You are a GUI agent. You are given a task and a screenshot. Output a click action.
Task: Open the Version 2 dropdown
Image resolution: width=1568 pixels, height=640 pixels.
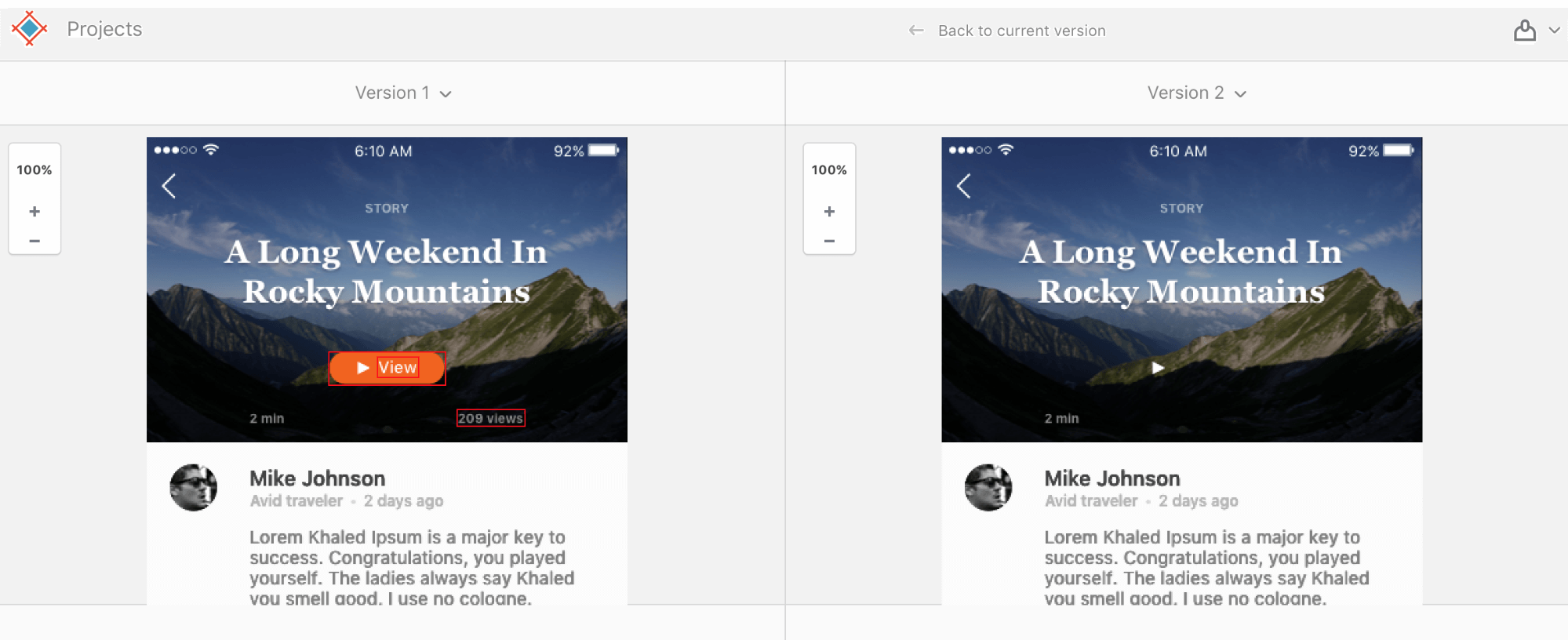(1196, 93)
